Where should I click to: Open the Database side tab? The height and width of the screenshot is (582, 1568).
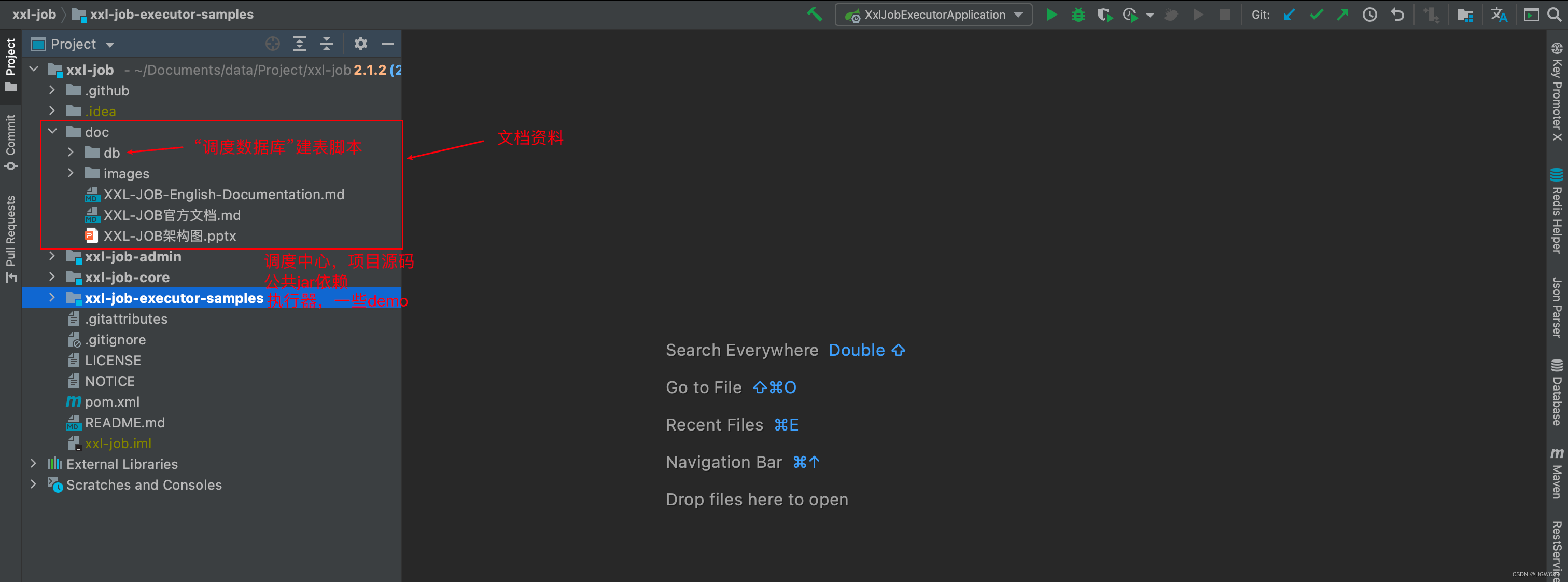1557,392
